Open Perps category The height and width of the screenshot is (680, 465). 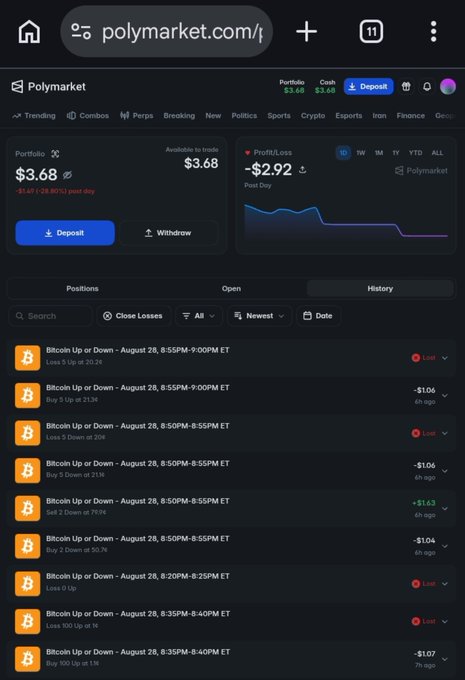point(137,116)
